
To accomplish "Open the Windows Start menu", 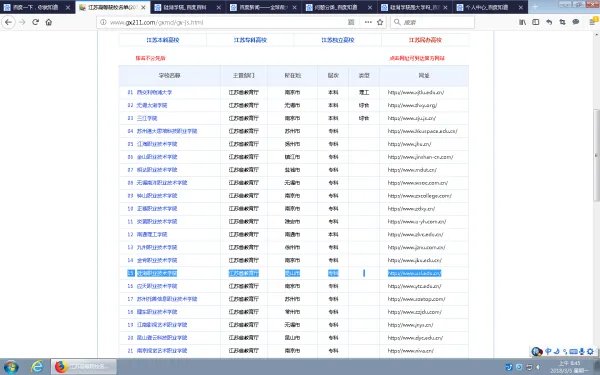I will pyautogui.click(x=11, y=367).
